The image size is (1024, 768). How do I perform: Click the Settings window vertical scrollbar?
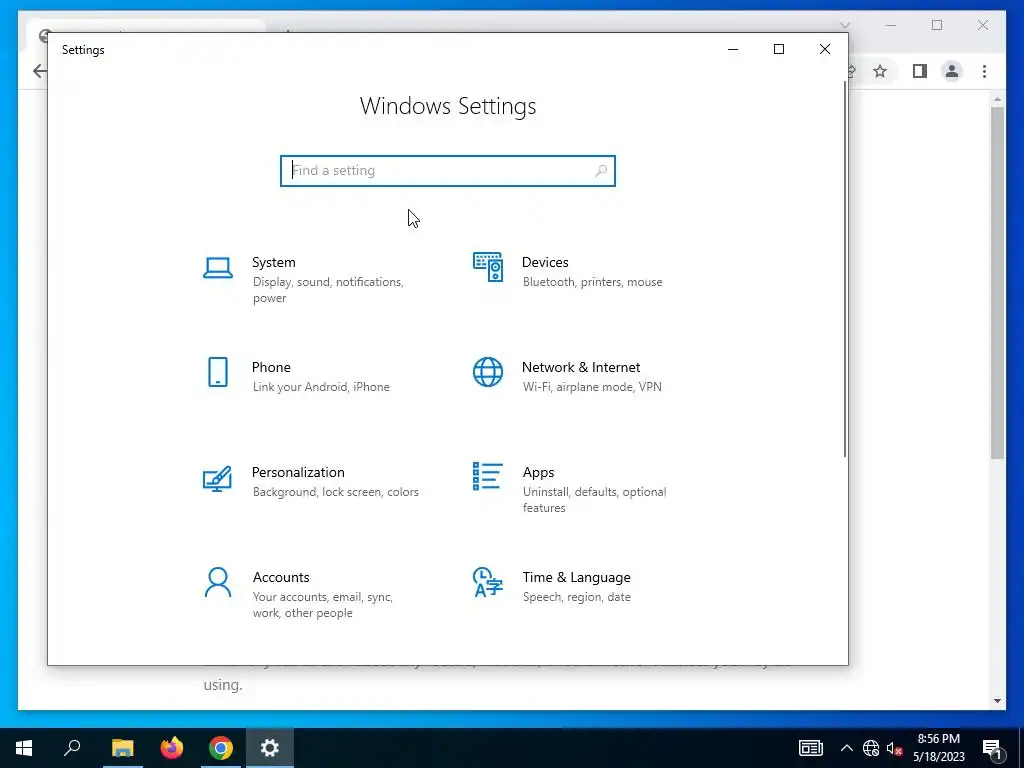pos(845,269)
